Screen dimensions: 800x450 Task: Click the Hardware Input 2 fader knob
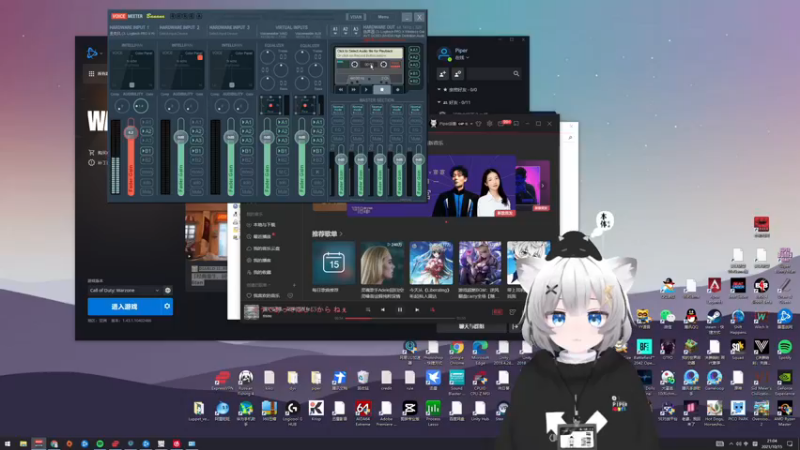pos(181,137)
